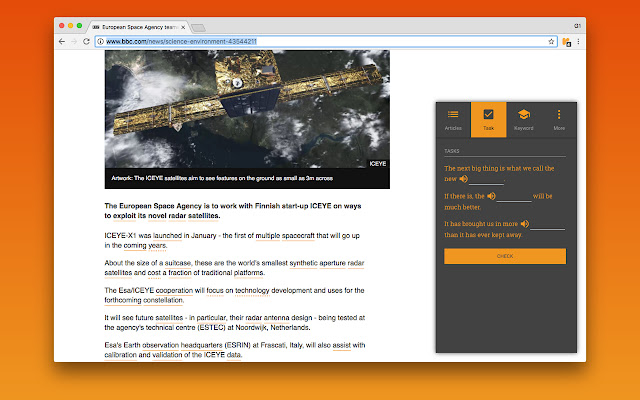The width and height of the screenshot is (640, 400).
Task: Click the underlined word 'headquarters'
Action: [x=202, y=345]
